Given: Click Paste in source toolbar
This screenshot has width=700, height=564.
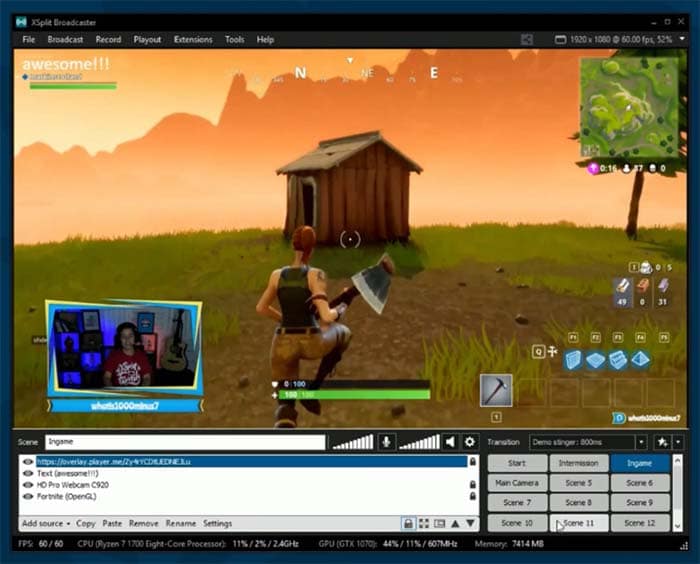Looking at the screenshot, I should click(x=112, y=523).
